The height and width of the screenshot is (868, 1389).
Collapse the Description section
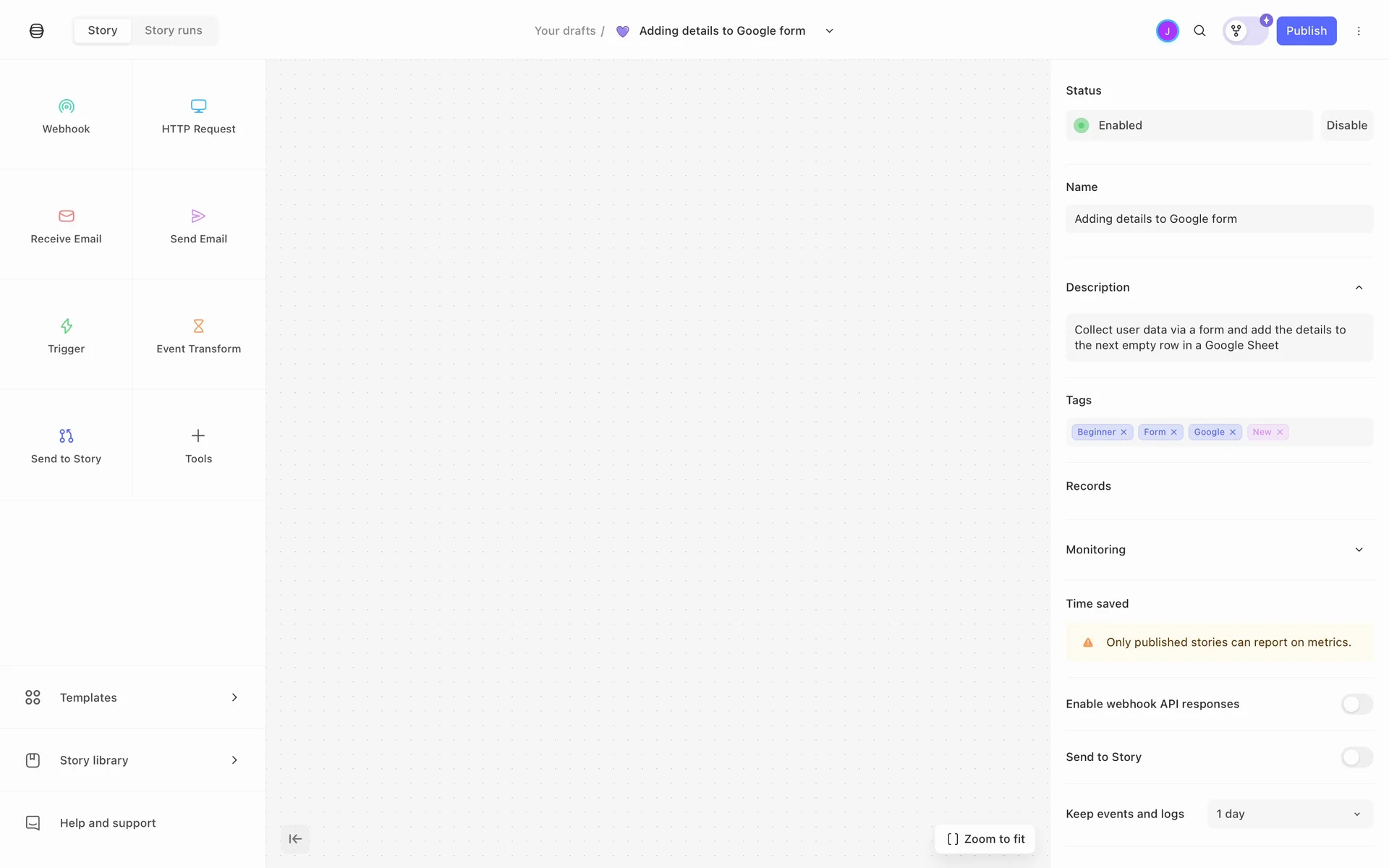point(1359,288)
